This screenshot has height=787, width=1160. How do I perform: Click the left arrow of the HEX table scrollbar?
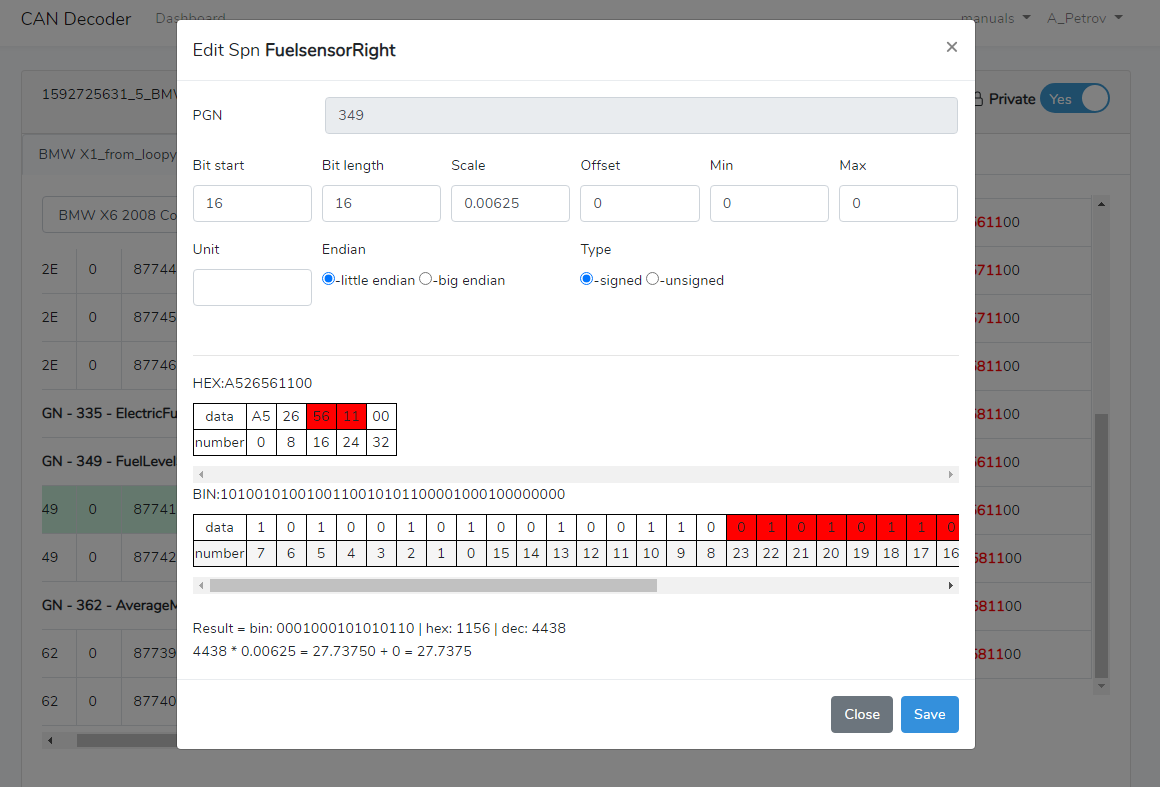[203, 473]
